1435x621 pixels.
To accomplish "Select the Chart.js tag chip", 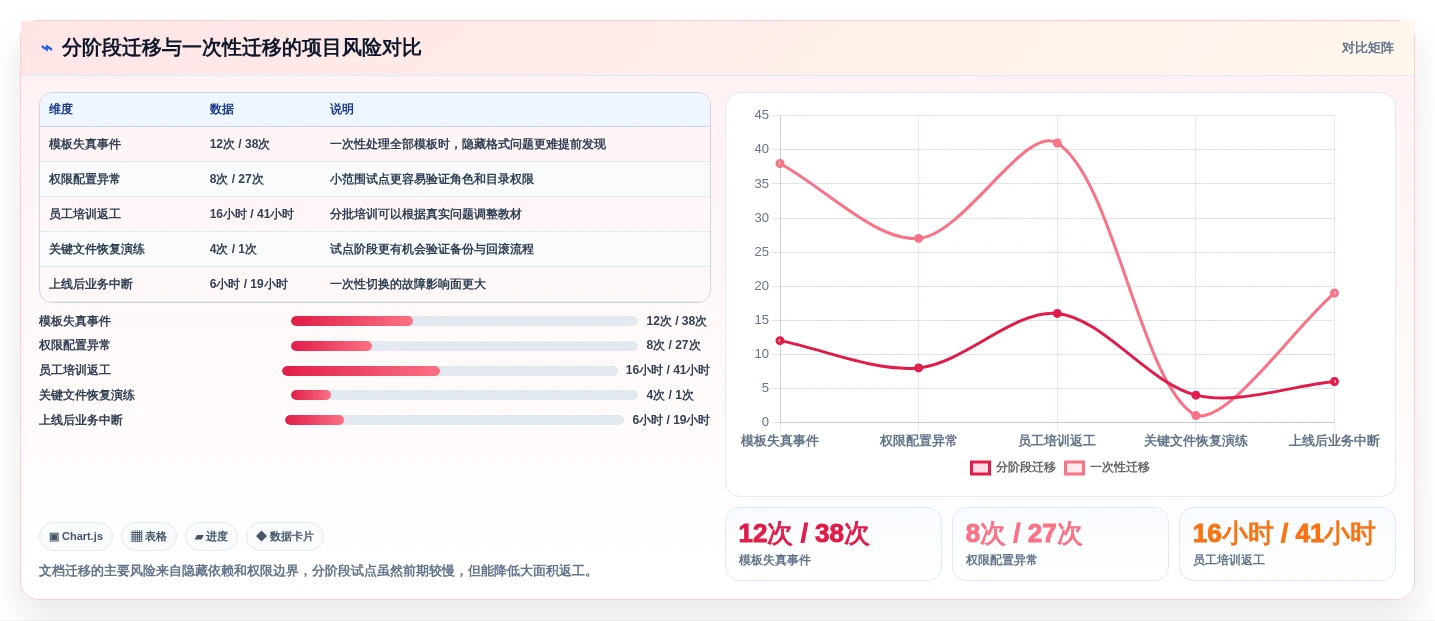I will (76, 537).
